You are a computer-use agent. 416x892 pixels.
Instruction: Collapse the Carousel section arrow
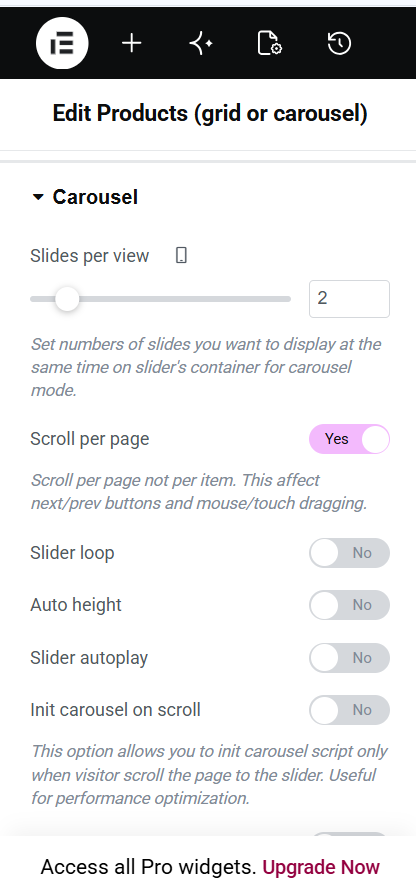click(38, 197)
